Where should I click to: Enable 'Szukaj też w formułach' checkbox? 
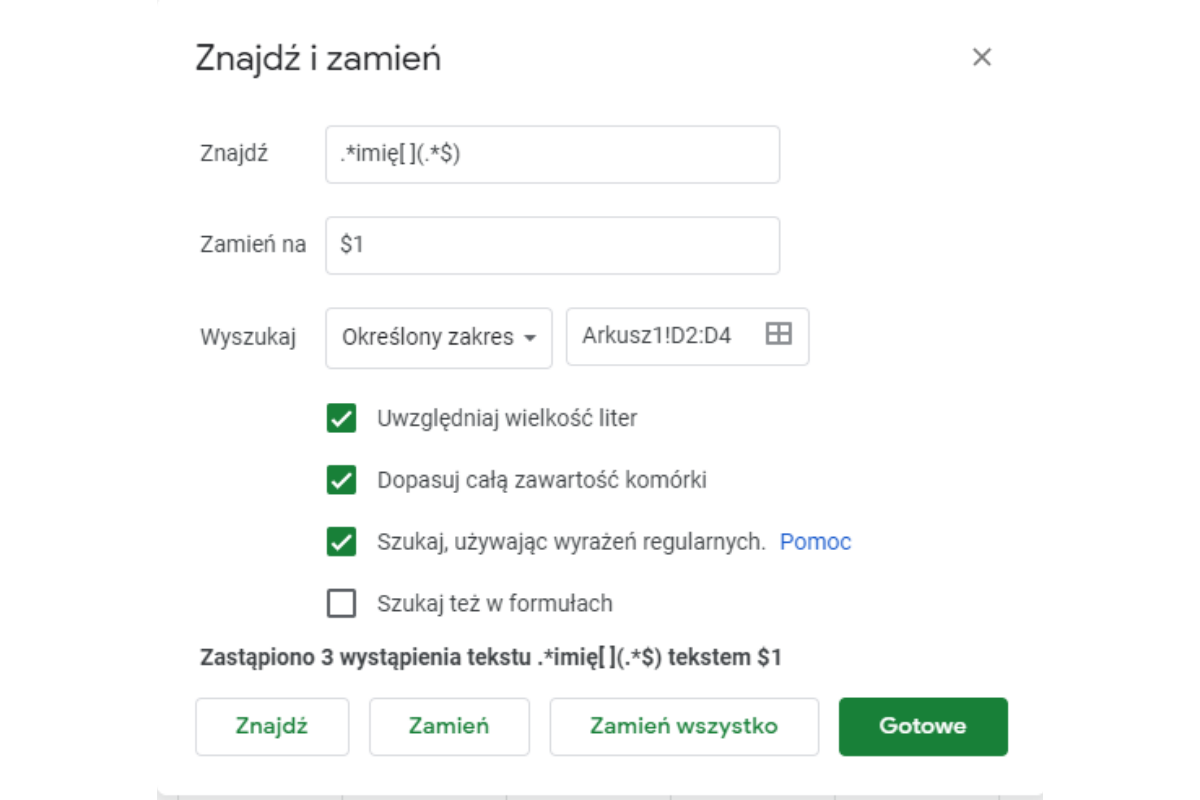(342, 604)
